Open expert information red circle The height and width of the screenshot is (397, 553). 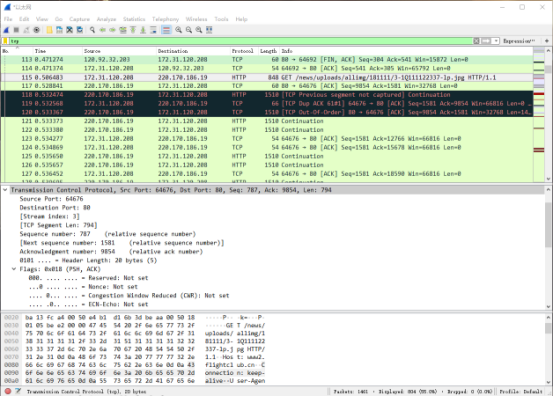tap(8, 391)
